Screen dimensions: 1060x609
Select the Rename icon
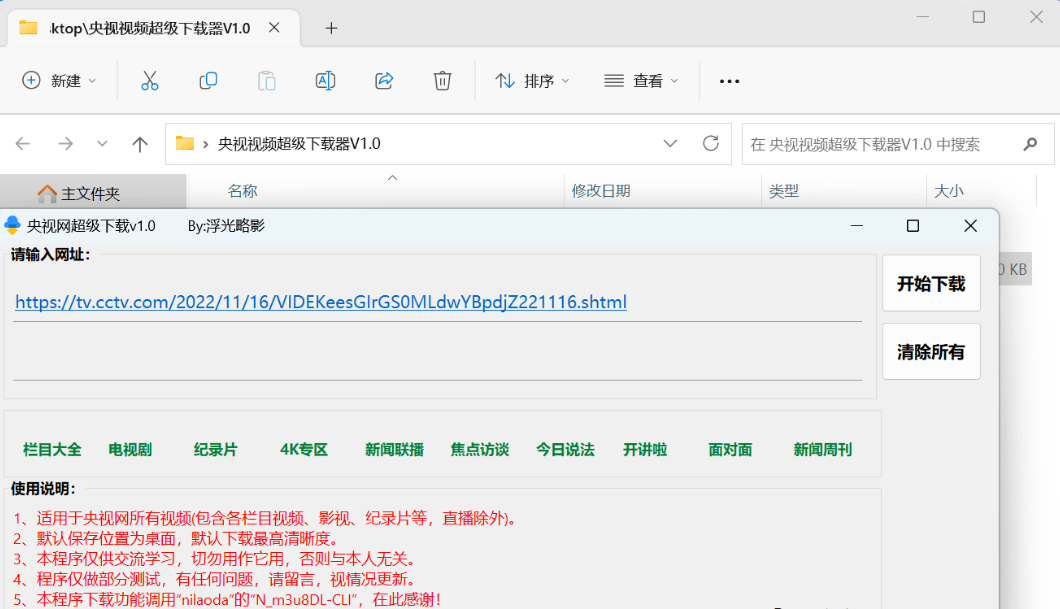(324, 80)
